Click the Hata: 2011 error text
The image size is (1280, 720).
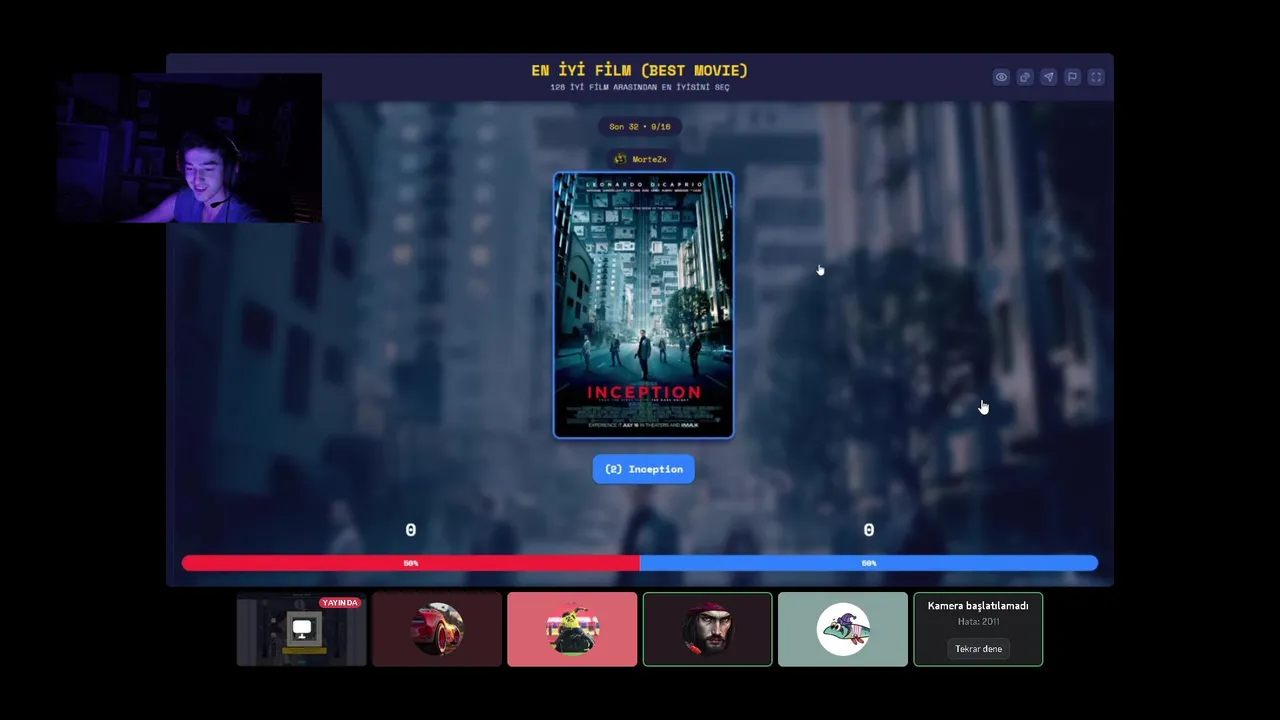coord(978,622)
